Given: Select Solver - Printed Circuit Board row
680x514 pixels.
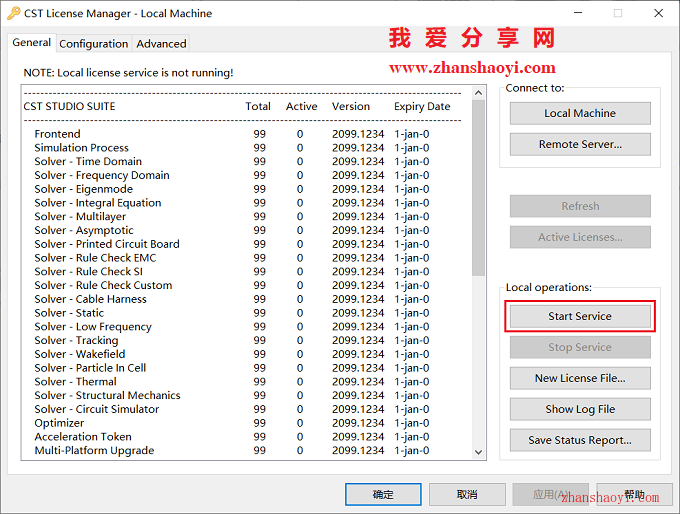Looking at the screenshot, I should (x=232, y=244).
